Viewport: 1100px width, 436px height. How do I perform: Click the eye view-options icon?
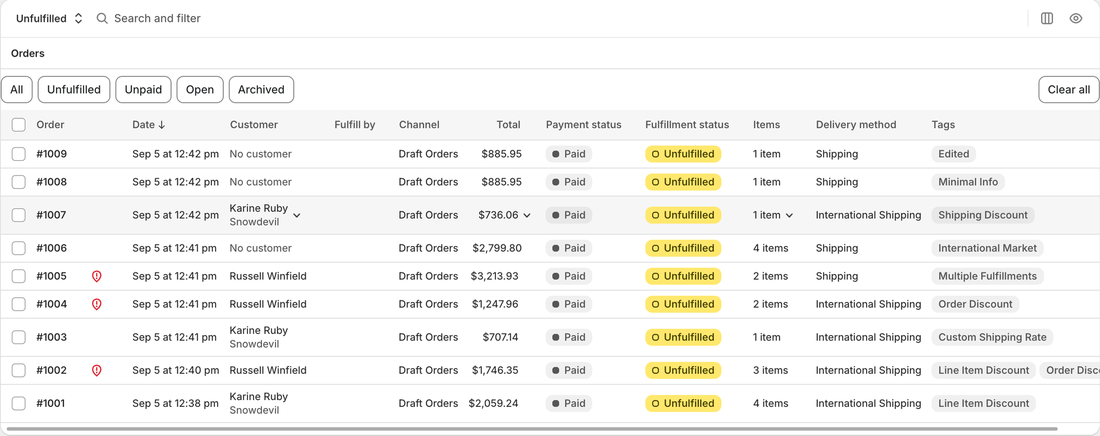1075,18
